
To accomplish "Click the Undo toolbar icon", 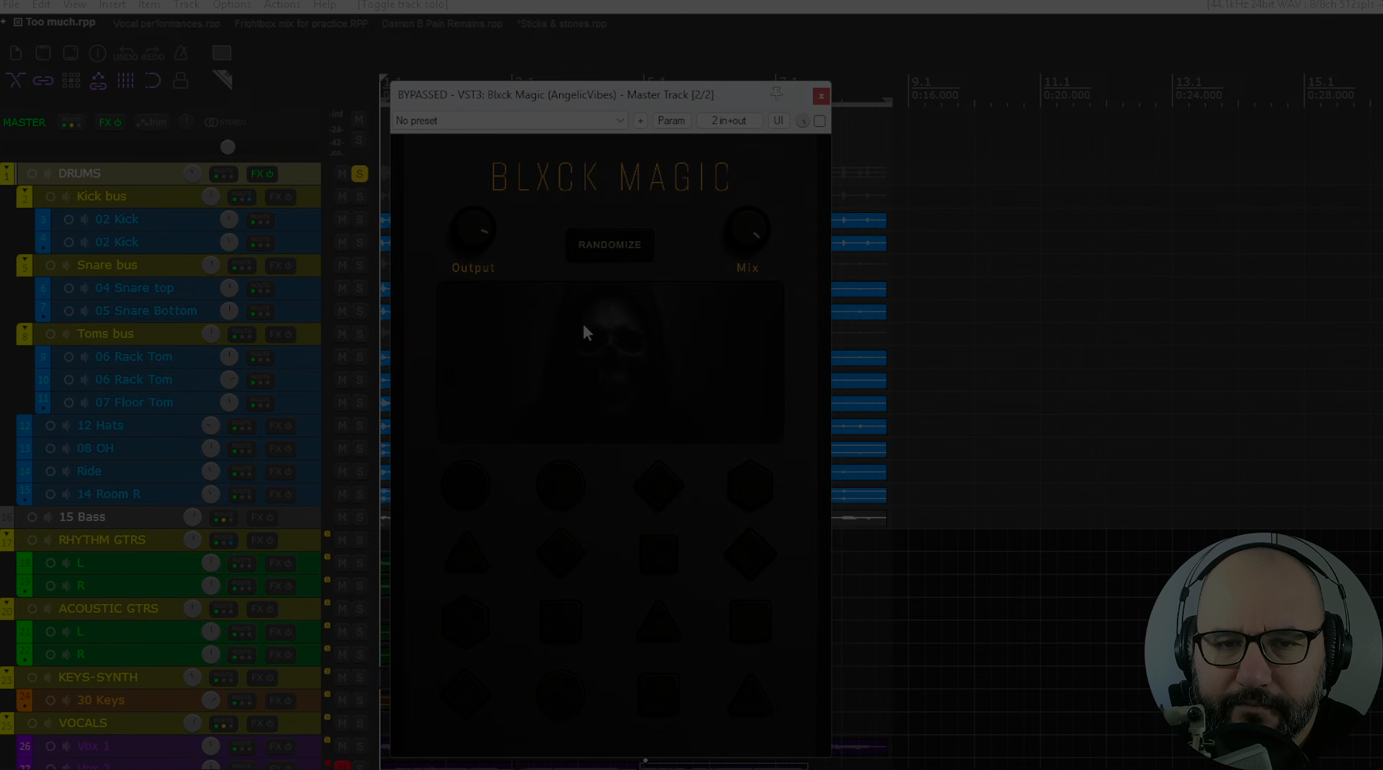I will [x=126, y=53].
